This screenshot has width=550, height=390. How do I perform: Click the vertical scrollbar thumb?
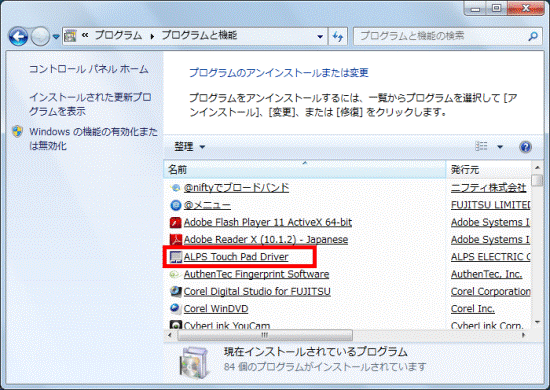pyautogui.click(x=537, y=180)
